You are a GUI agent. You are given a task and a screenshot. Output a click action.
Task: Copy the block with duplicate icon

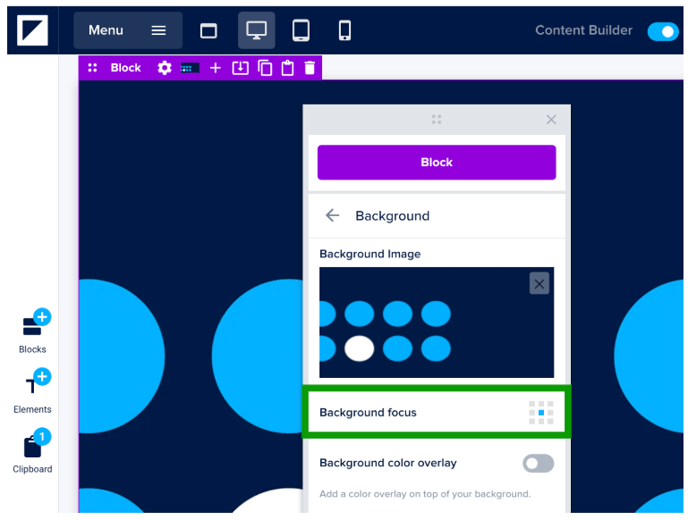264,68
